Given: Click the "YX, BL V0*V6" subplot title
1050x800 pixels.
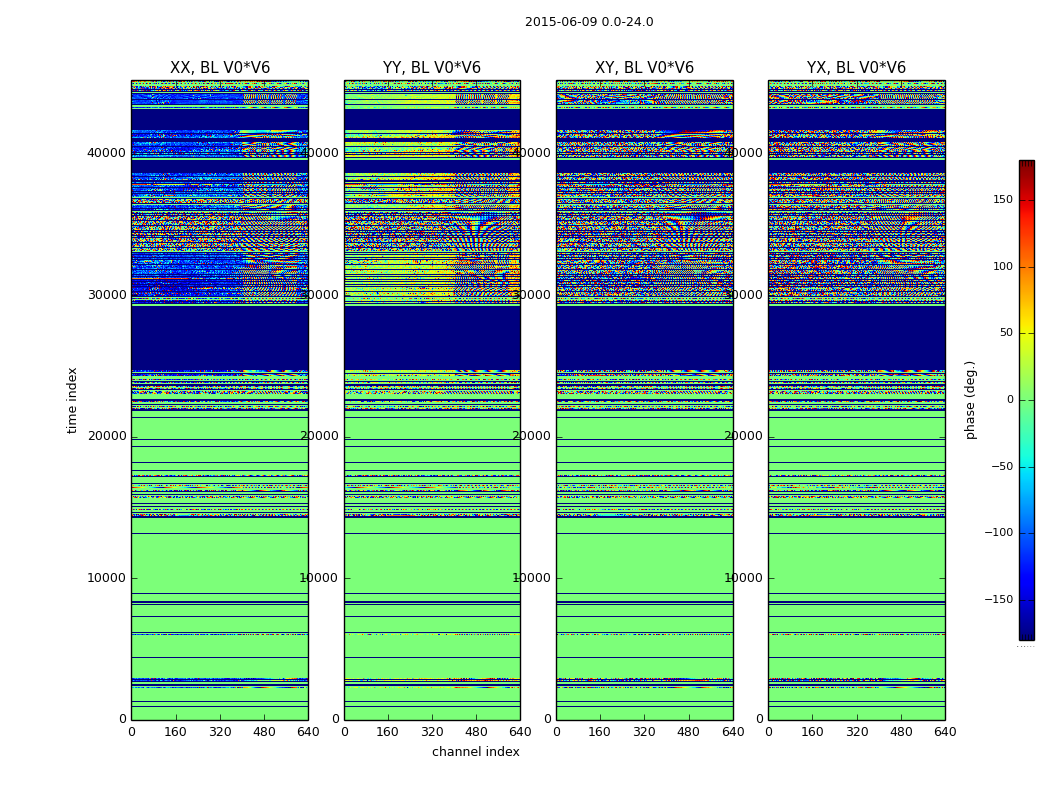Looking at the screenshot, I should [x=856, y=68].
